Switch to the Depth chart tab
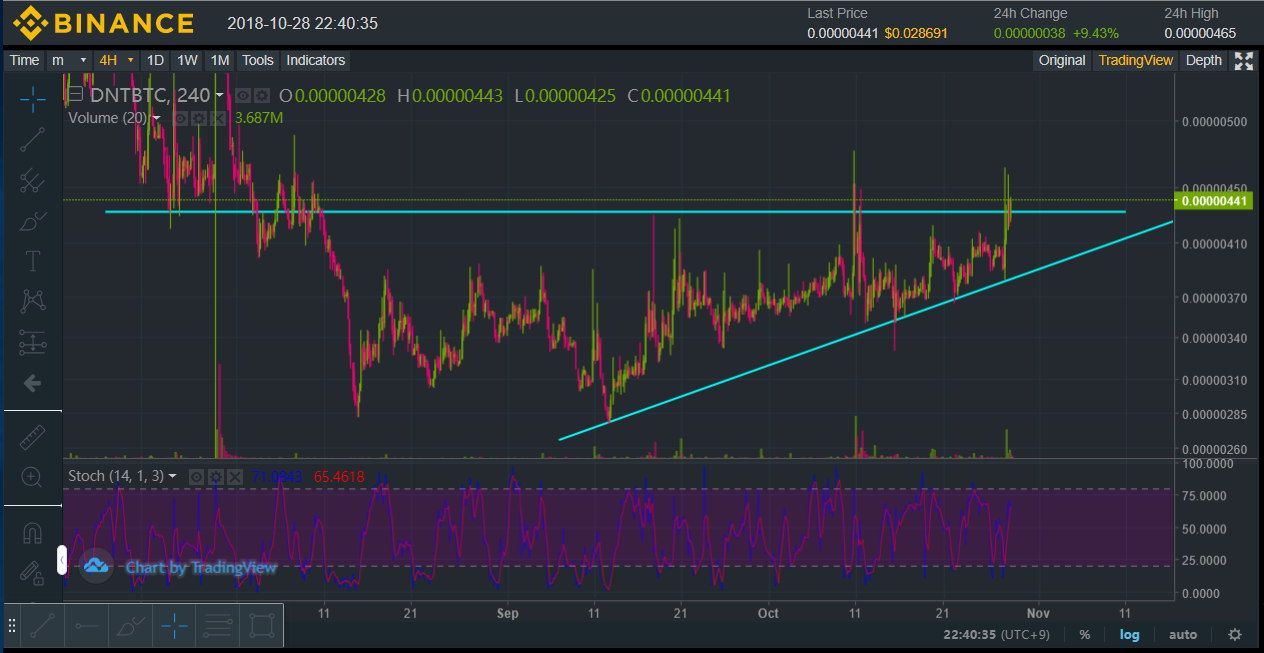The height and width of the screenshot is (653, 1264). coord(1203,61)
